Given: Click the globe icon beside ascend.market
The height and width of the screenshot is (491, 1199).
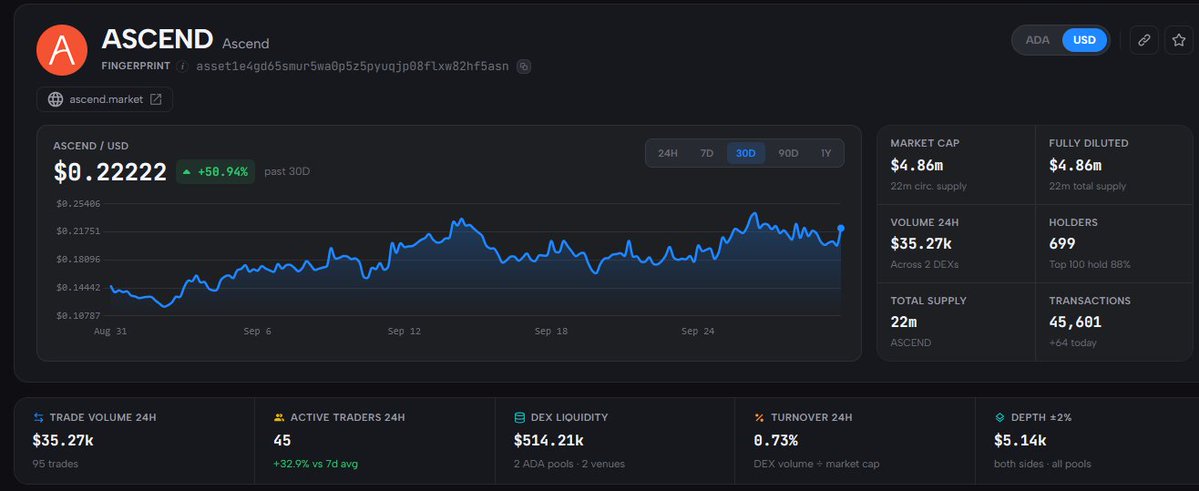Looking at the screenshot, I should coord(55,99).
